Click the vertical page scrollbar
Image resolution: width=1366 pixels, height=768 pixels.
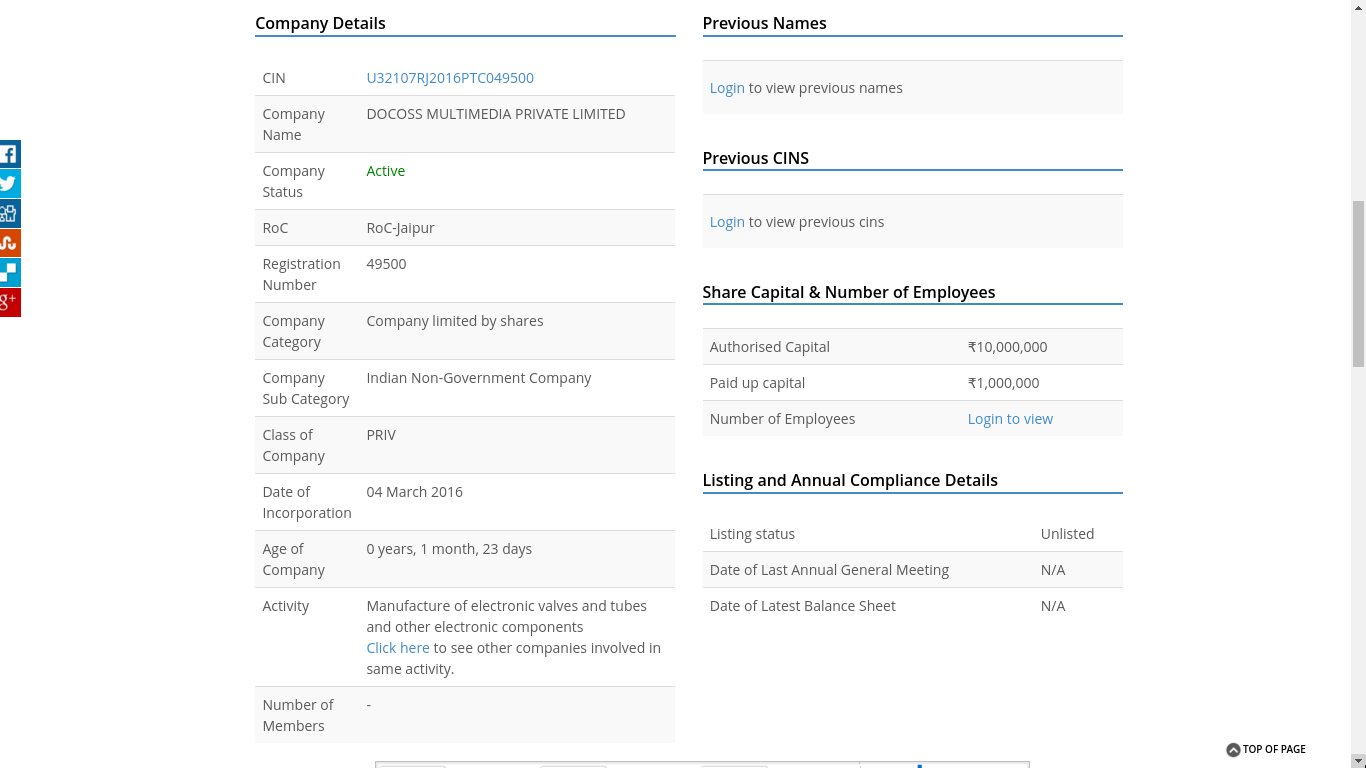point(1357,283)
